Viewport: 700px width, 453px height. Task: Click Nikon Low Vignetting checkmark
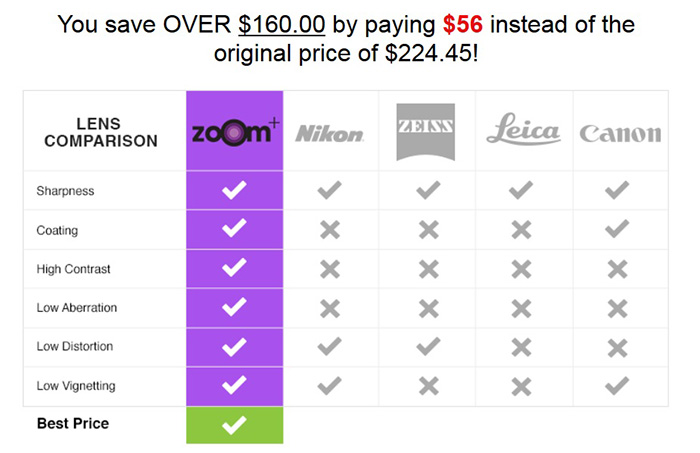pyautogui.click(x=329, y=386)
